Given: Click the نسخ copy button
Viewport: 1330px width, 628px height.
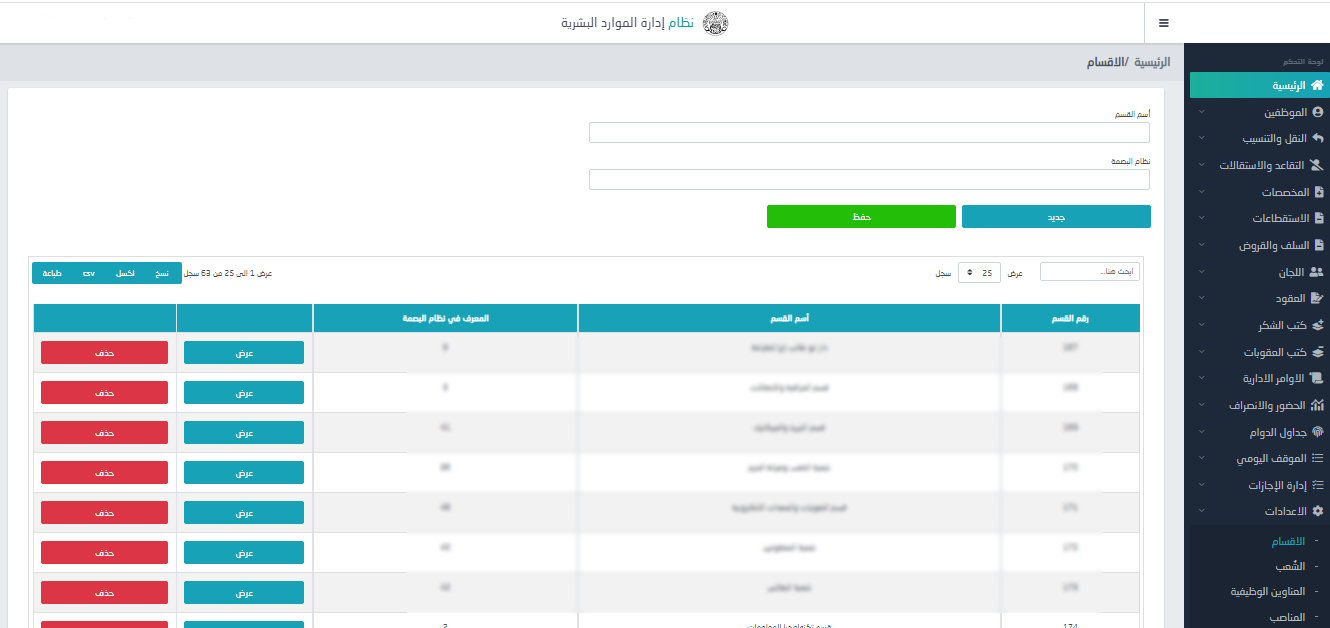Looking at the screenshot, I should point(162,273).
